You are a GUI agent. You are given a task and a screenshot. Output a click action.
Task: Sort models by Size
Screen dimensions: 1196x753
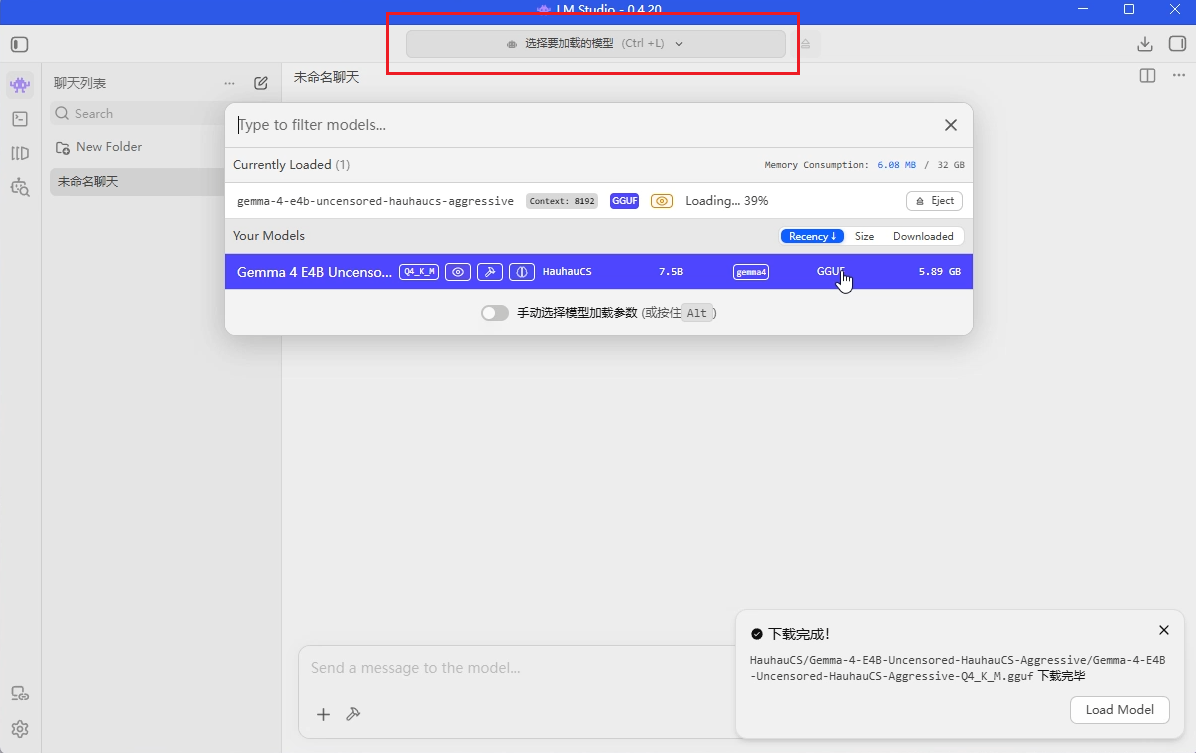click(864, 237)
